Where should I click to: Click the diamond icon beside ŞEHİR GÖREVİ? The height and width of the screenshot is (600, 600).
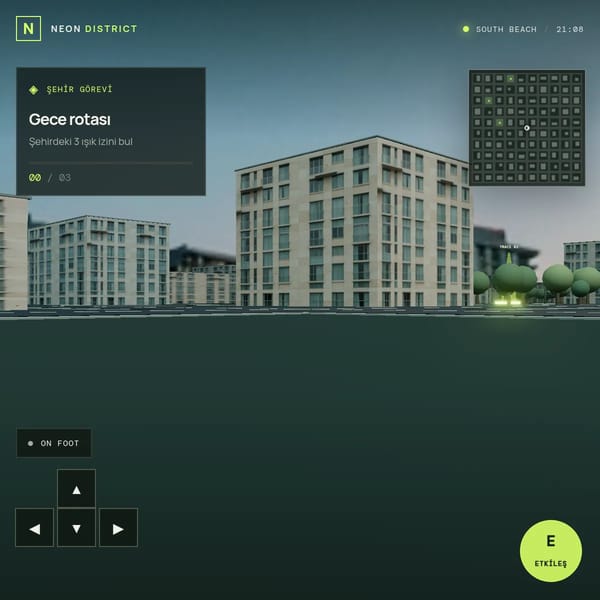click(x=34, y=90)
